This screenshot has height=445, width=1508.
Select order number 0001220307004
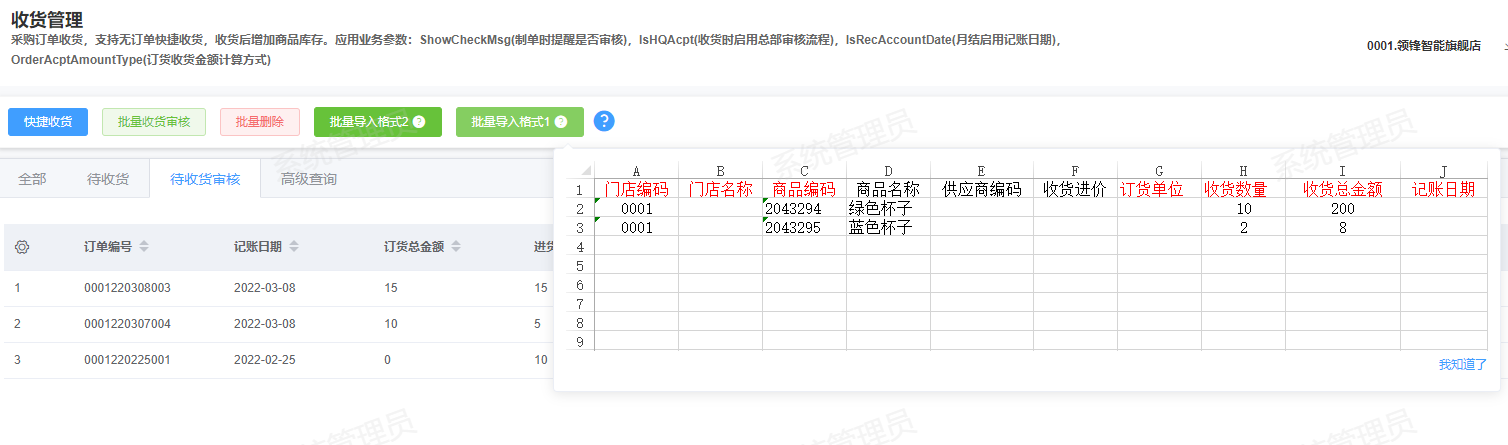(127, 324)
